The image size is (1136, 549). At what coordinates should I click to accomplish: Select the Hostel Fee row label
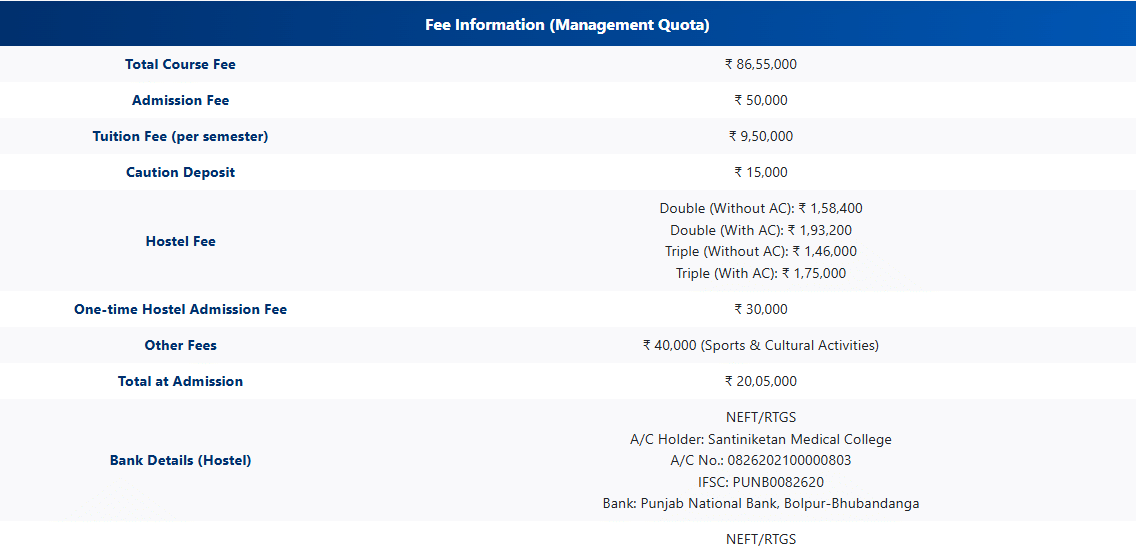coord(180,241)
